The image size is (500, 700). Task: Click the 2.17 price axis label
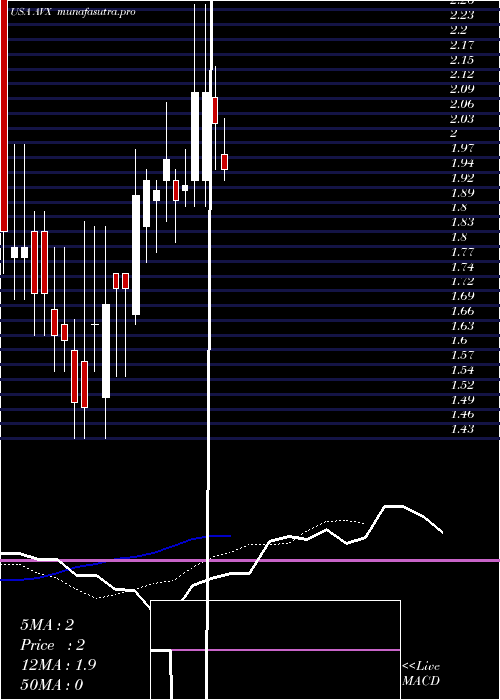tap(462, 45)
